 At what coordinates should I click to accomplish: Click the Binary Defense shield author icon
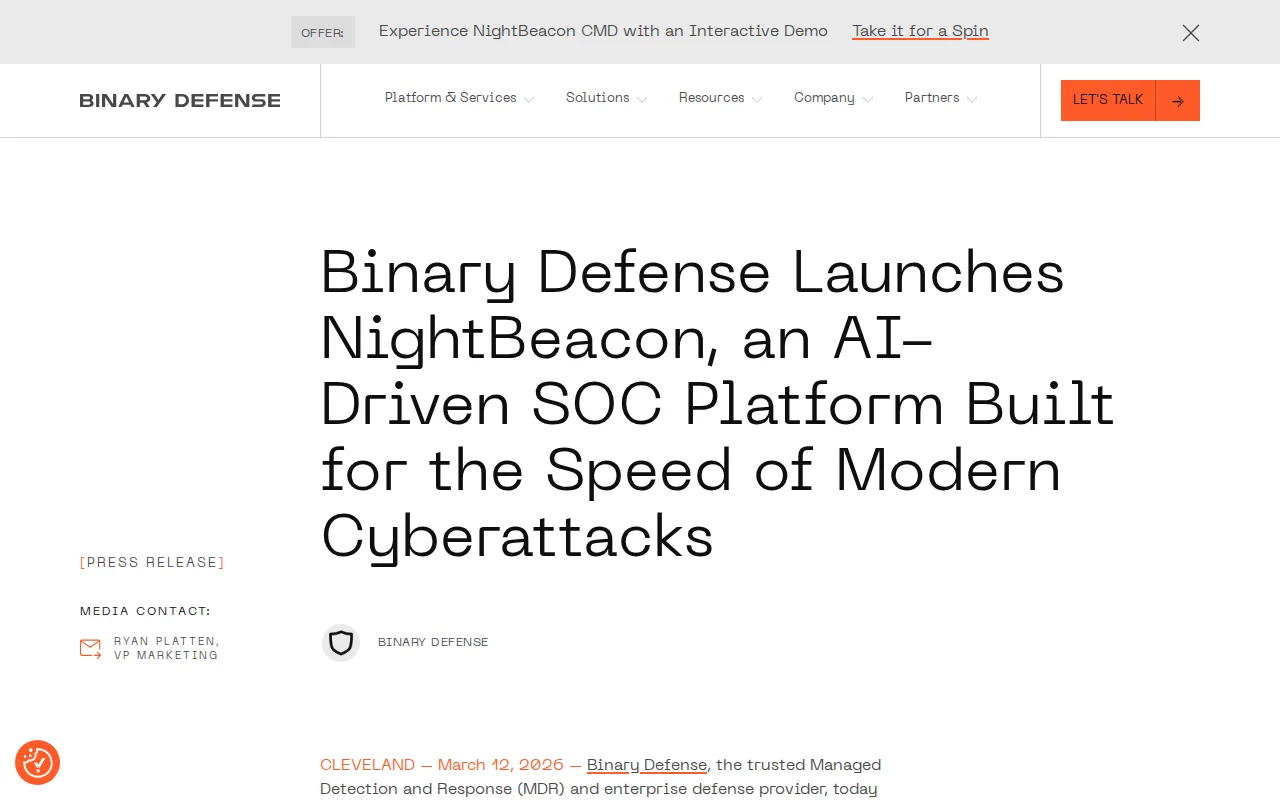tap(341, 643)
